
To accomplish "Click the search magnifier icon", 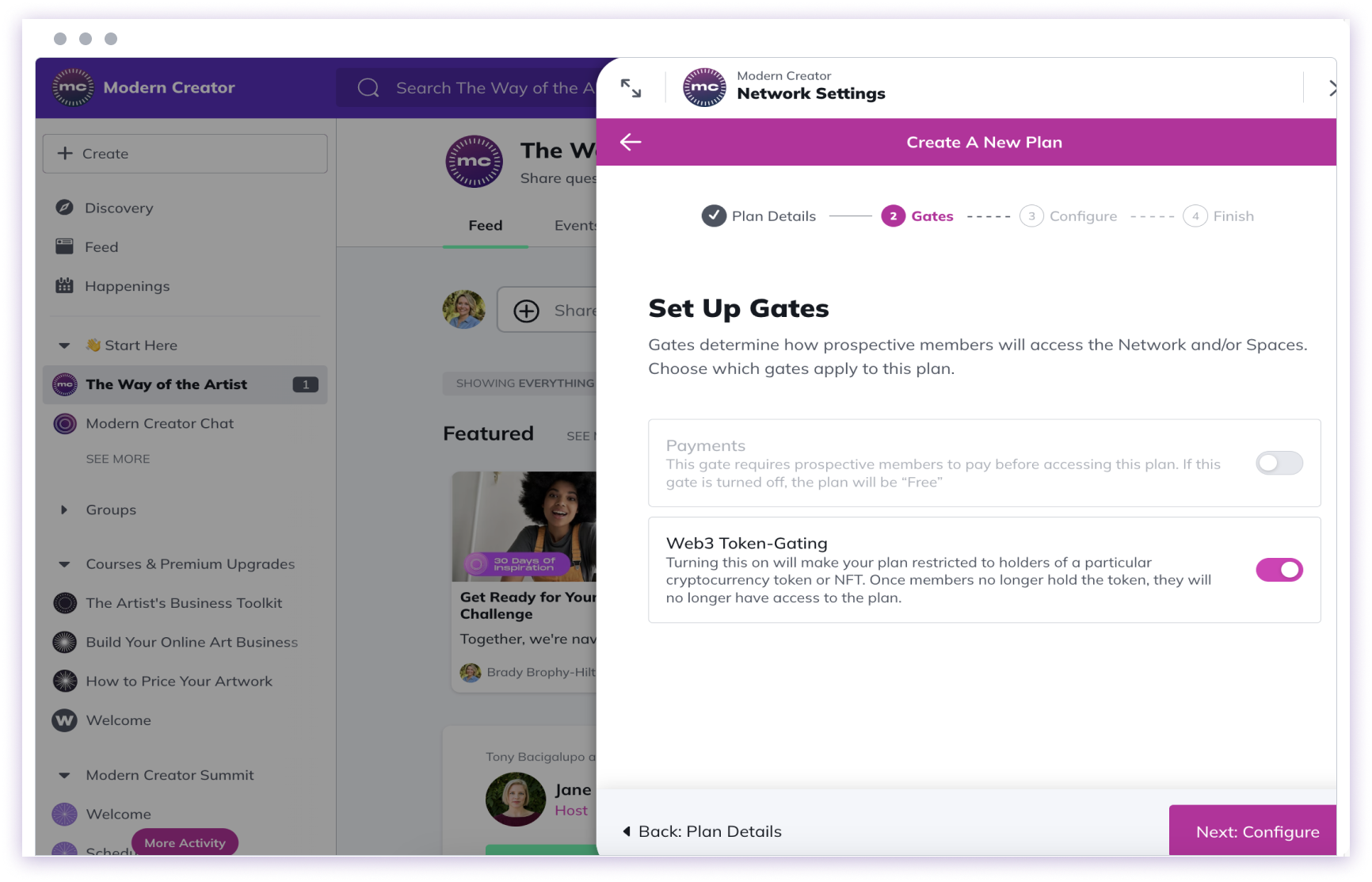I will pyautogui.click(x=368, y=88).
